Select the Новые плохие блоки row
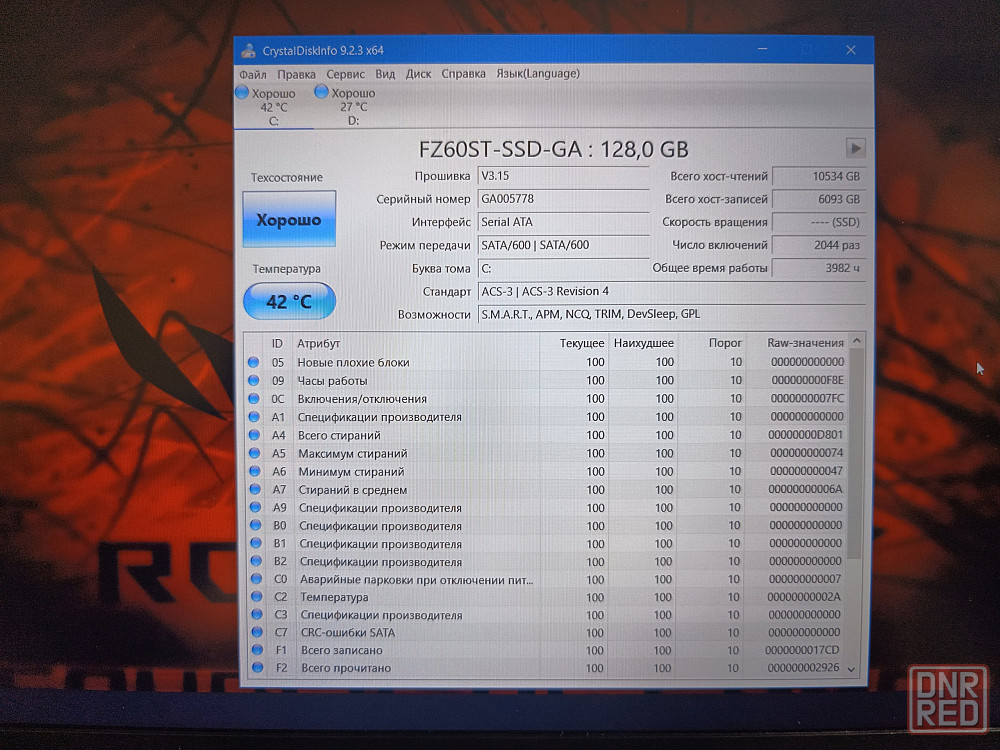 547,362
